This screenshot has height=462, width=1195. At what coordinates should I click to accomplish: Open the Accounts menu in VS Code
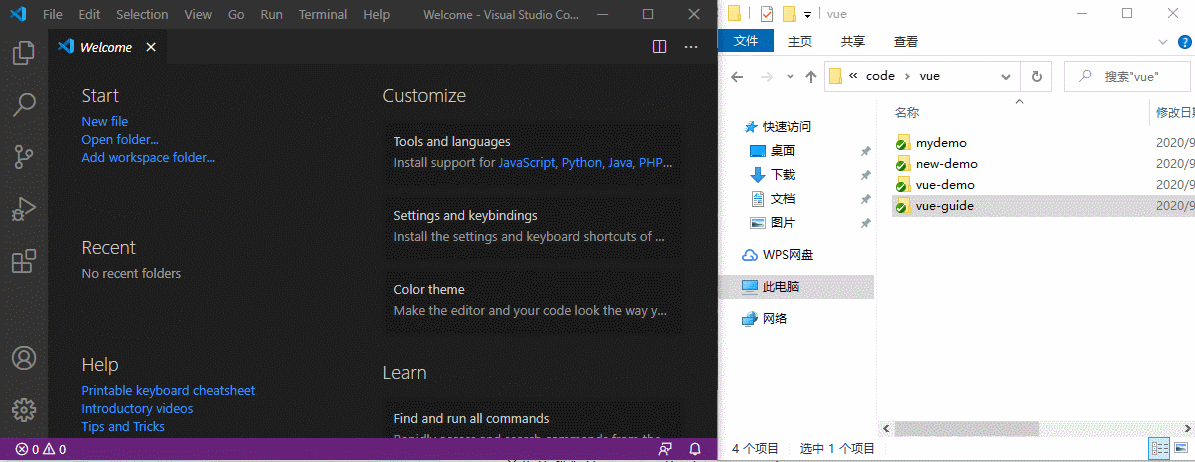point(24,358)
